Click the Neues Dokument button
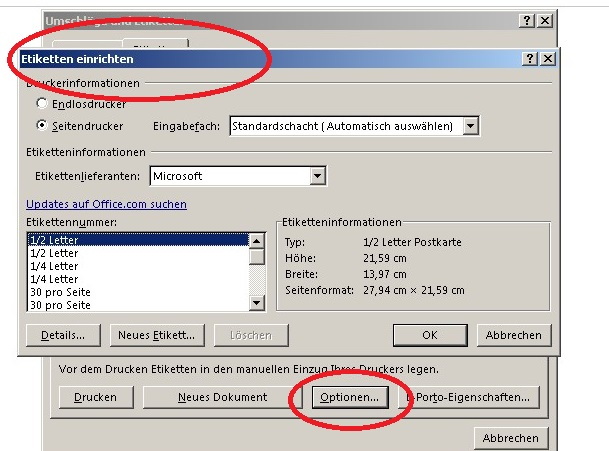Image resolution: width=609 pixels, height=451 pixels. point(222,397)
